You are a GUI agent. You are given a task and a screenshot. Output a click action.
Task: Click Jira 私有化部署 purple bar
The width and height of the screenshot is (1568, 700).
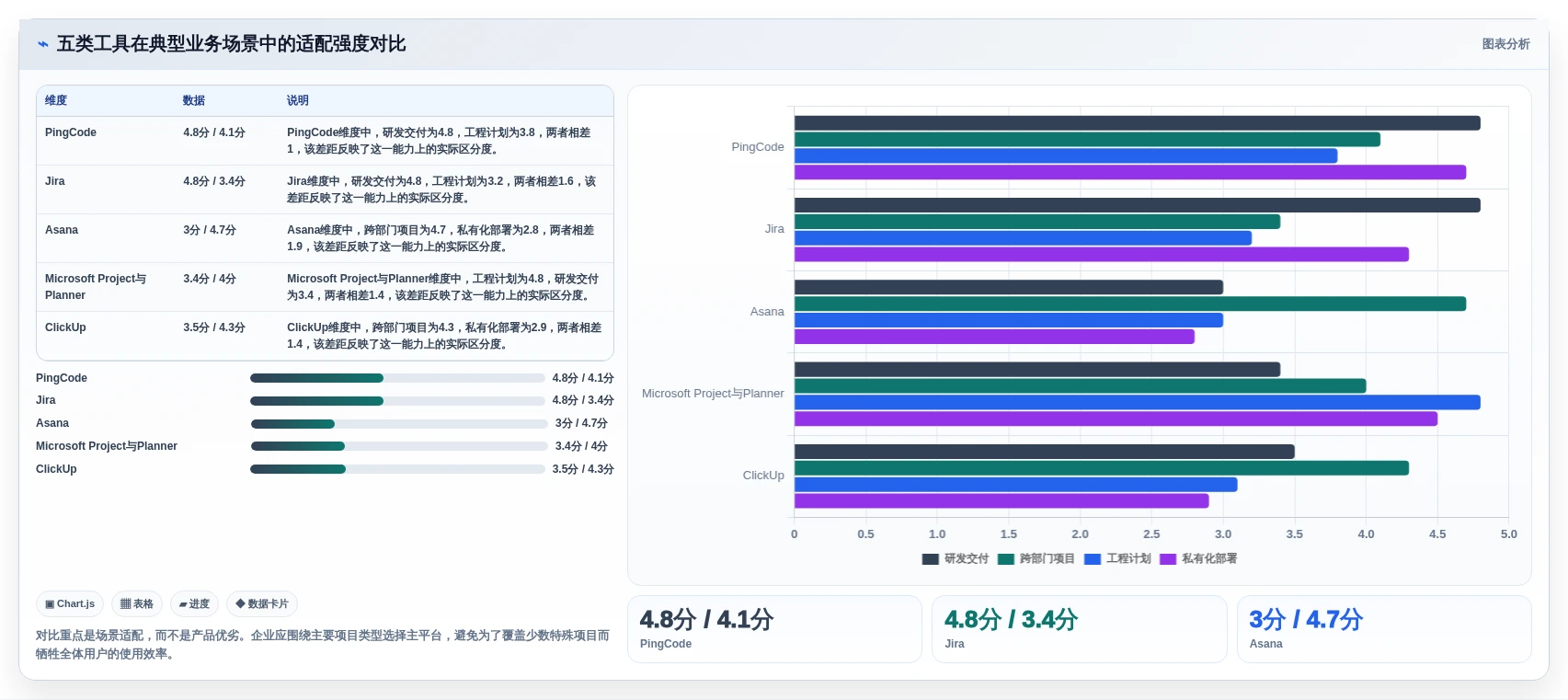(x=1102, y=255)
